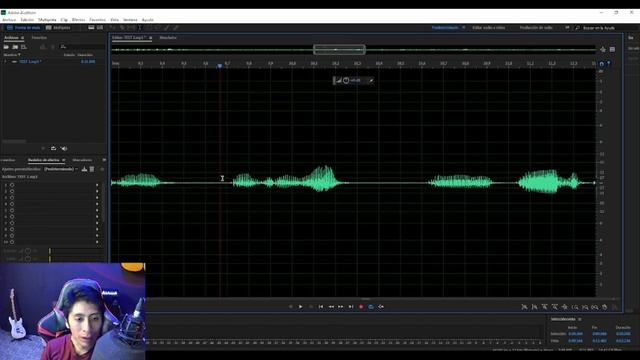Toggle power for effect slot 7
The image size is (640, 360).
12,223
